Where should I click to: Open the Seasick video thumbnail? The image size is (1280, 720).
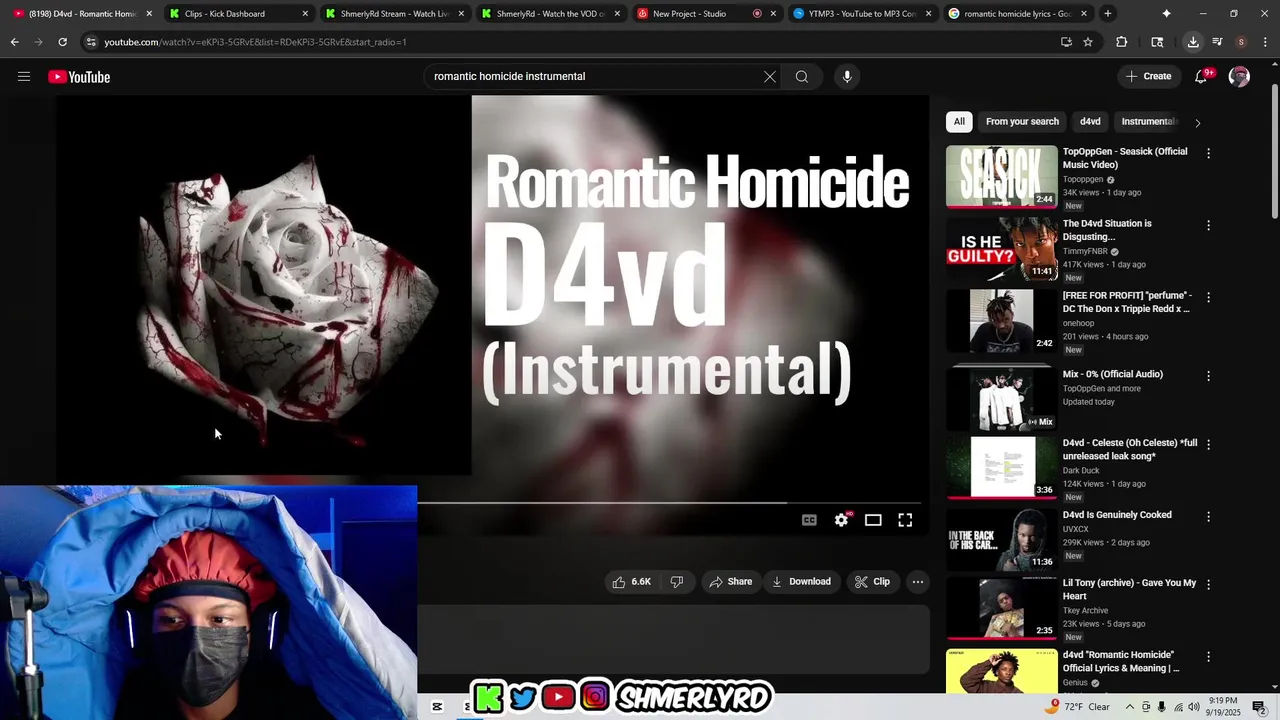pyautogui.click(x=1001, y=177)
